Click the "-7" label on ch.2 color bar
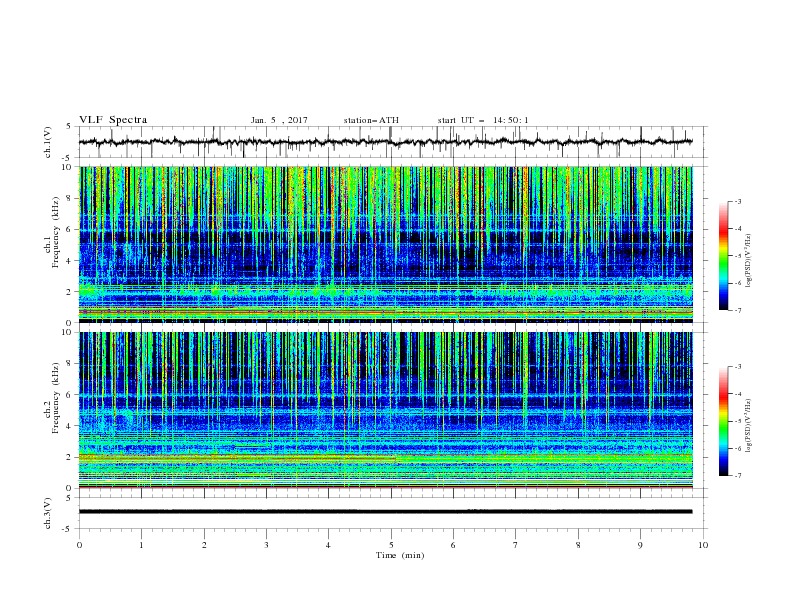The image size is (792, 612). tap(738, 476)
